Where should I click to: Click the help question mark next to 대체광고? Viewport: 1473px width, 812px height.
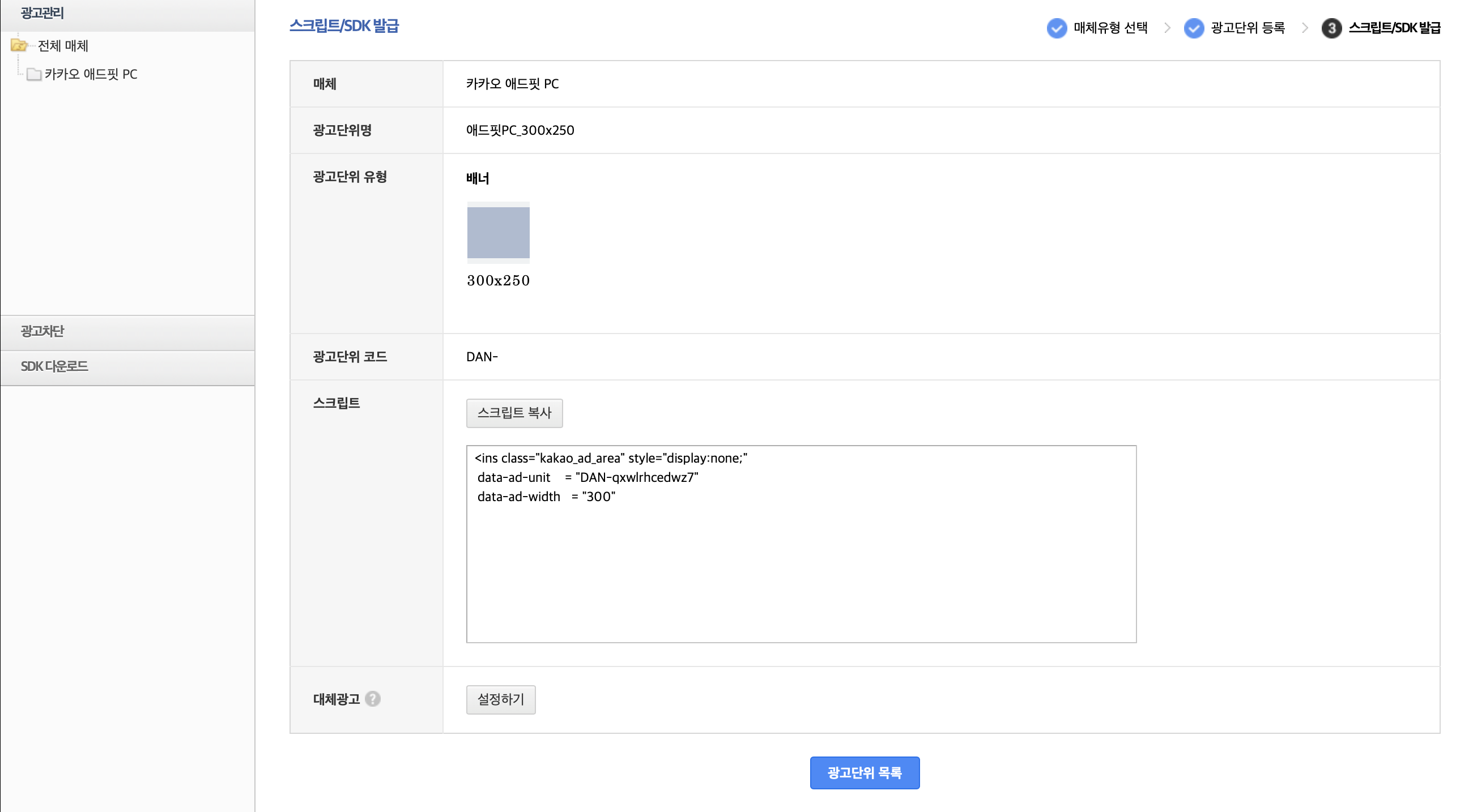pos(373,698)
